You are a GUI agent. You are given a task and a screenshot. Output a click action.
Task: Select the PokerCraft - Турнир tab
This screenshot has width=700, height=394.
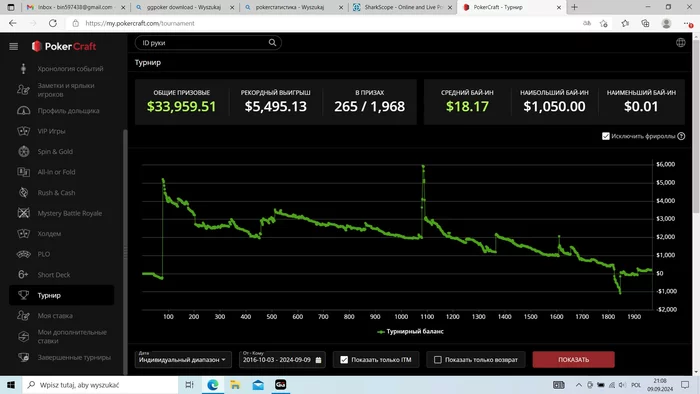[512, 7]
